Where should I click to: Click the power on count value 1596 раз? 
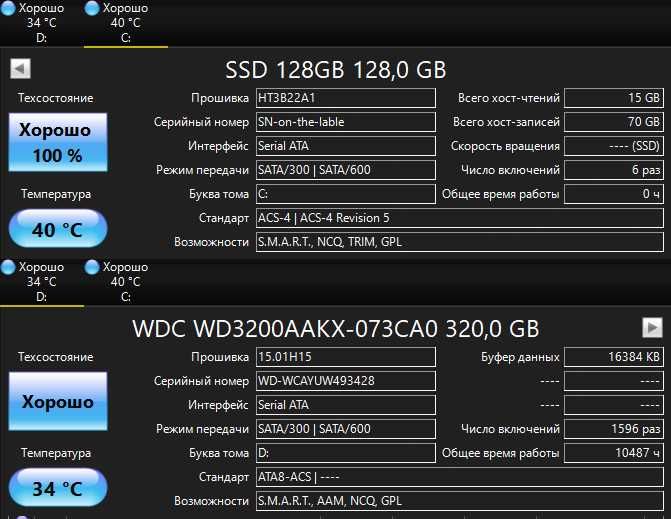(x=614, y=429)
